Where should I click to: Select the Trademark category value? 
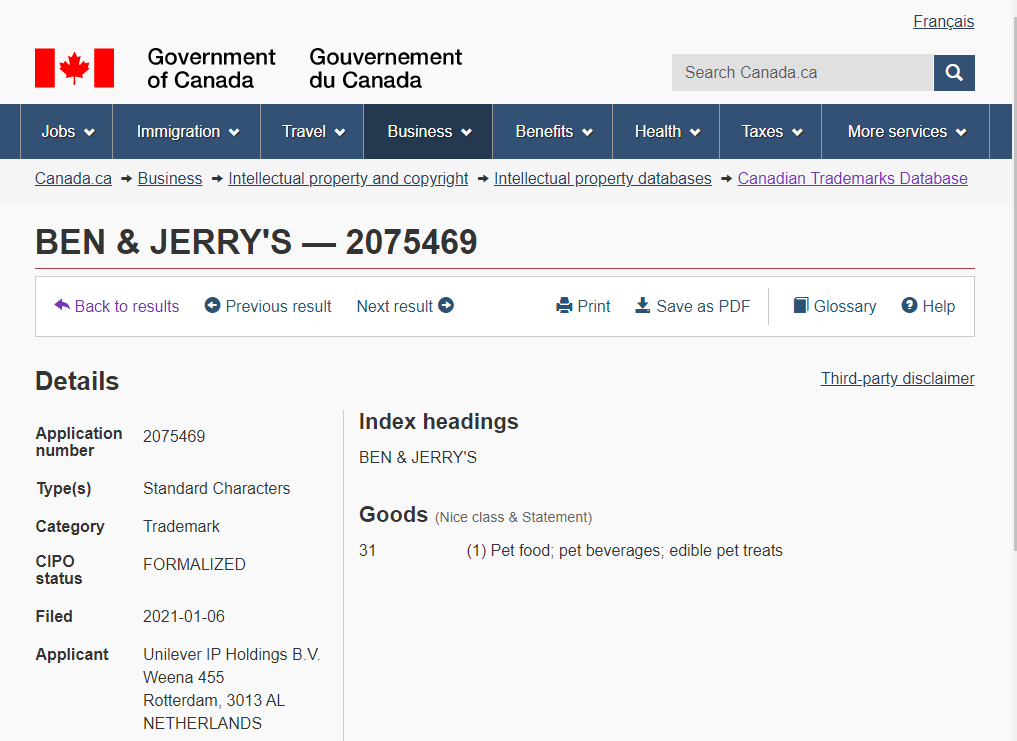181,526
